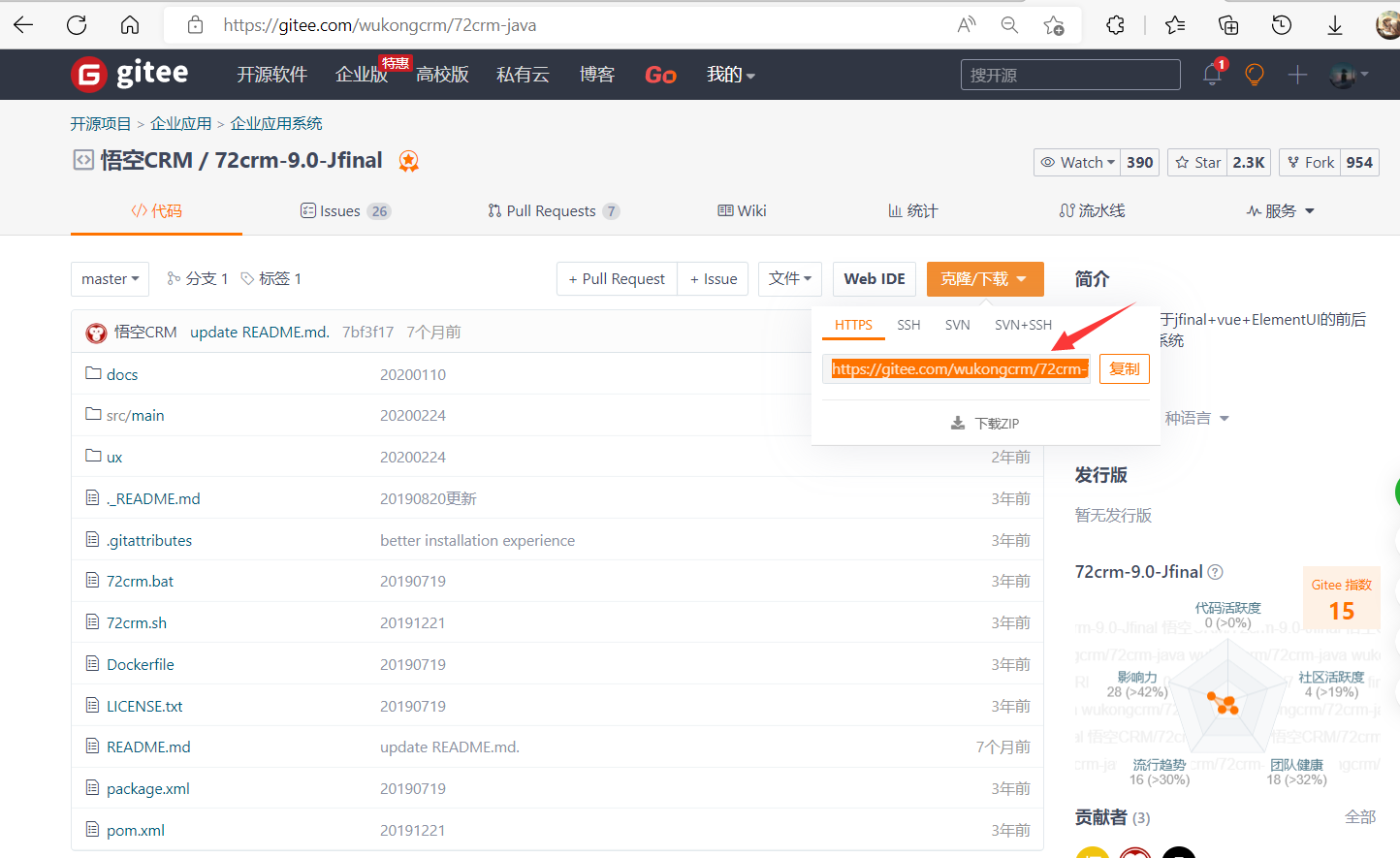Open the user avatar menu in Gitee header
This screenshot has height=858, width=1400.
coord(1349,75)
